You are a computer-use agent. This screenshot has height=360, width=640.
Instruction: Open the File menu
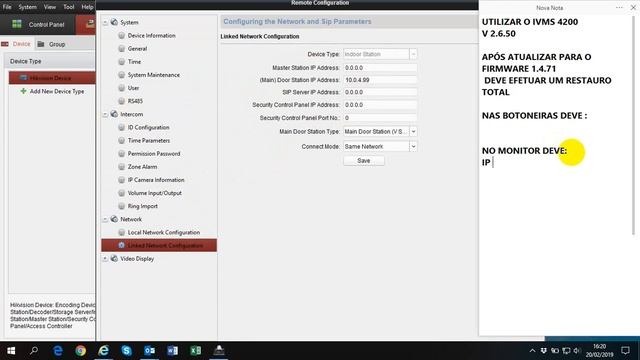coord(7,7)
